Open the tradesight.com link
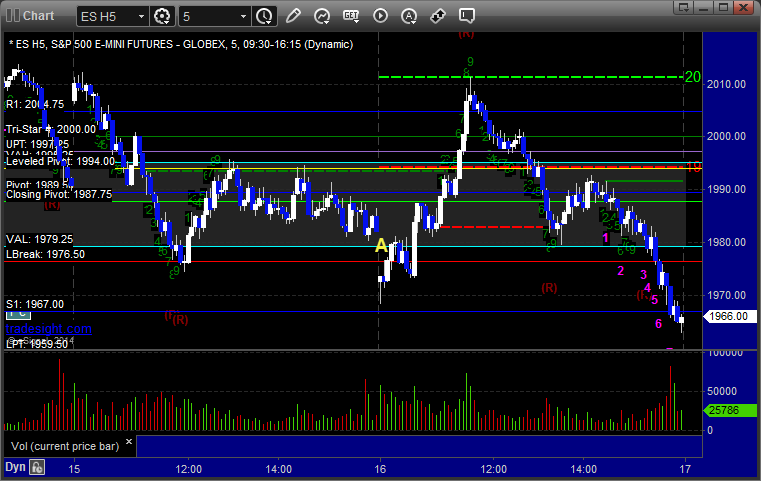Screen dimensions: 761x481 [49, 329]
